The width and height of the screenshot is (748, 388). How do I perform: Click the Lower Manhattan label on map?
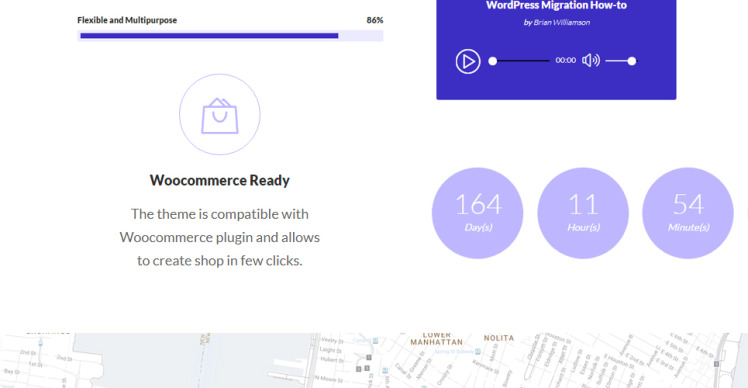click(x=436, y=338)
